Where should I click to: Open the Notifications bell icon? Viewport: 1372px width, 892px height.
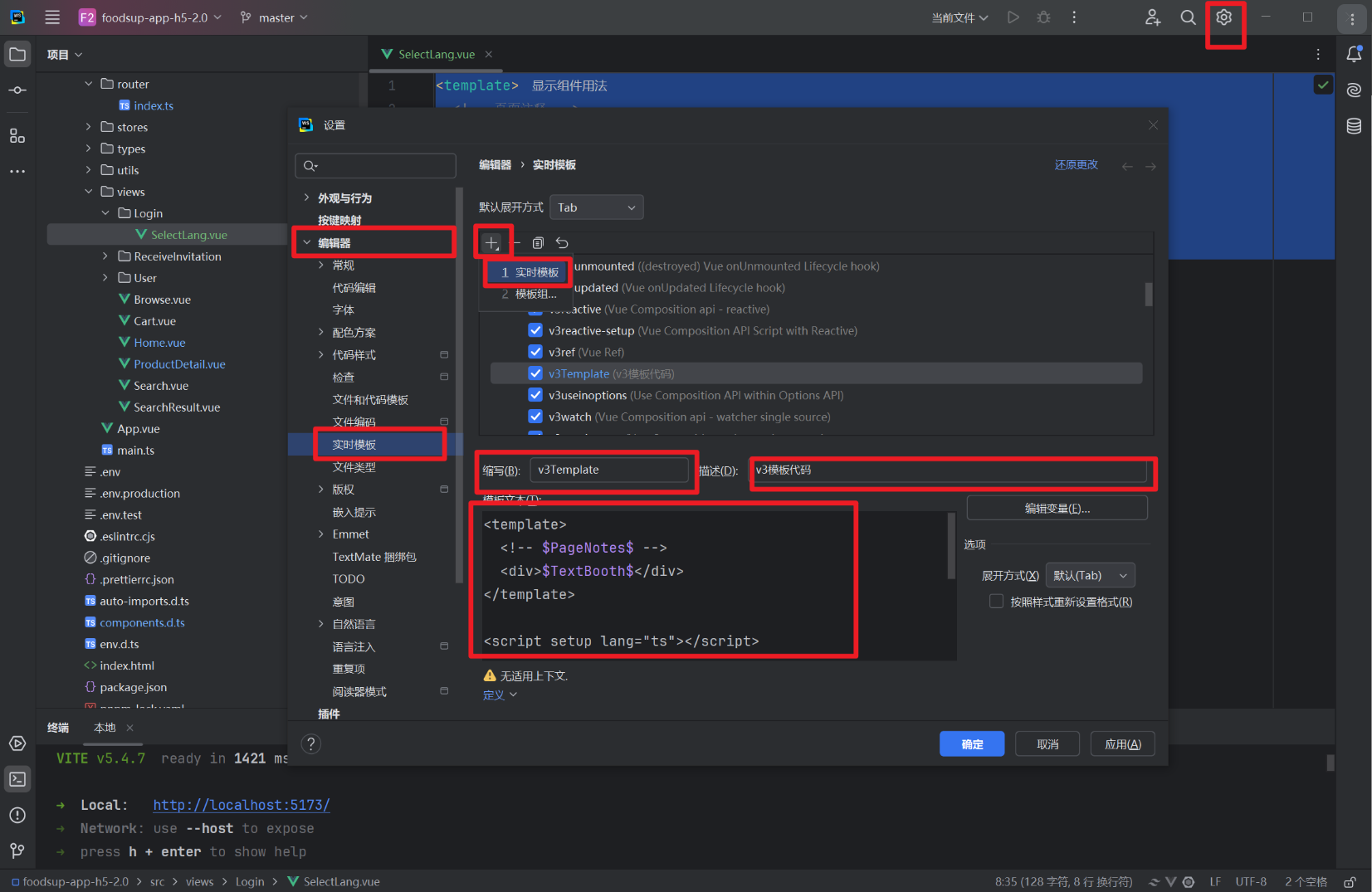click(1354, 55)
